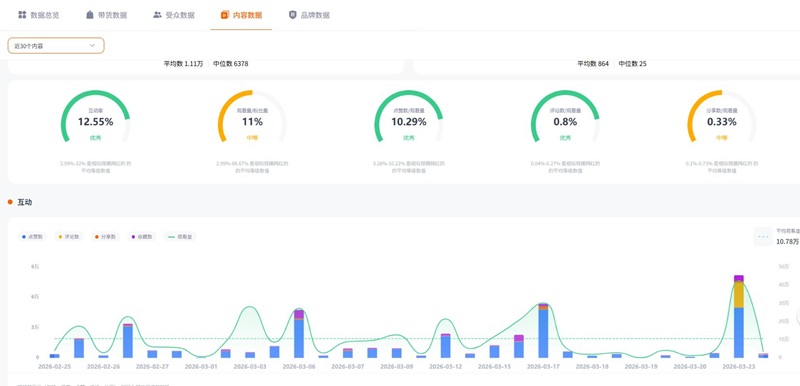Click the 平均数 1.11万 text
This screenshot has height=386, width=800.
(x=183, y=64)
